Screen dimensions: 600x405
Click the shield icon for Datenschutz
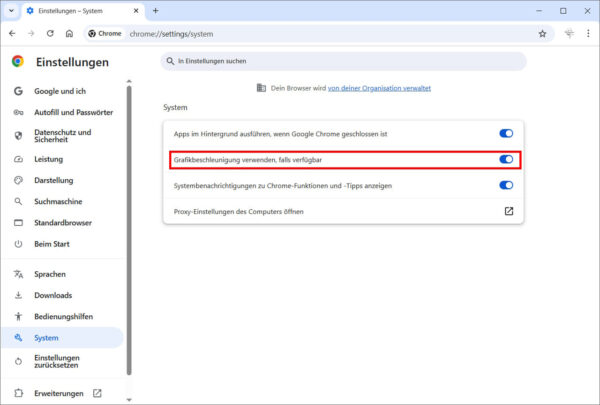pyautogui.click(x=18, y=136)
